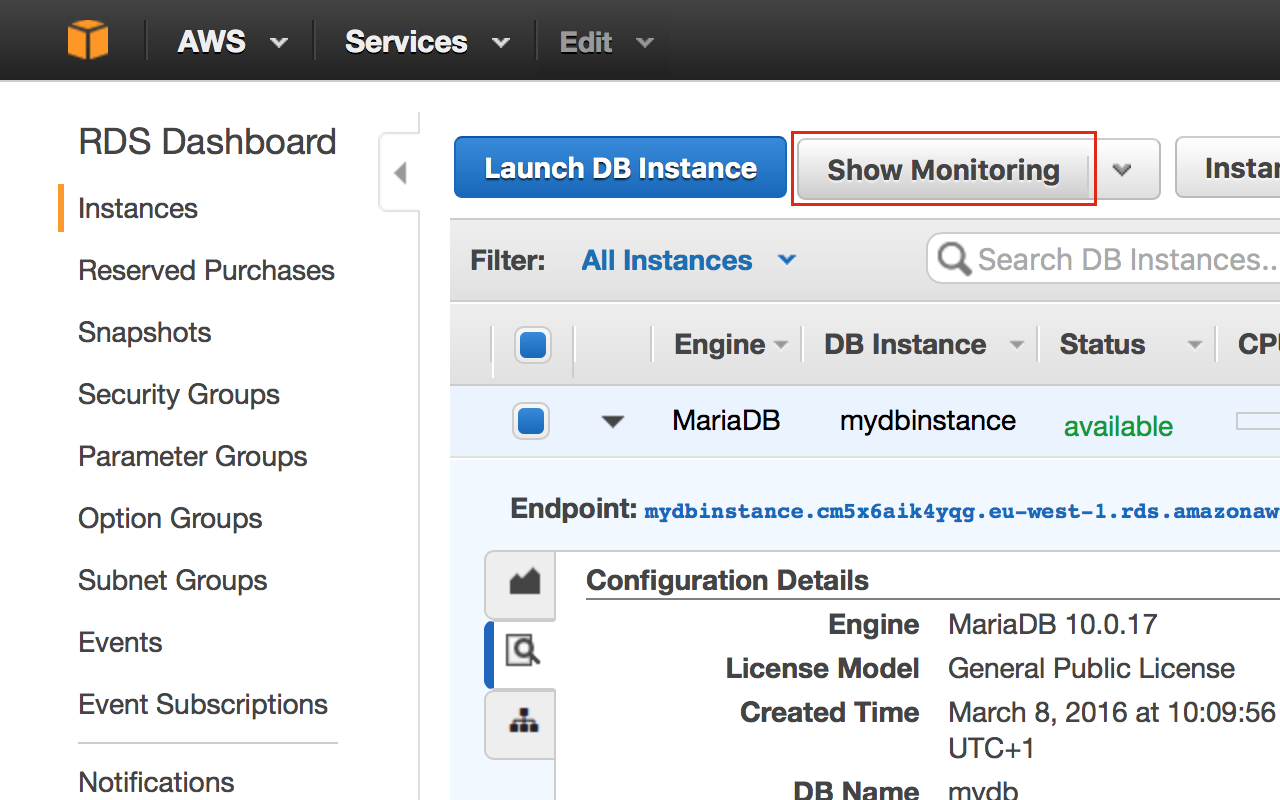
Task: Sort by the Engine column header
Action: tap(731, 345)
